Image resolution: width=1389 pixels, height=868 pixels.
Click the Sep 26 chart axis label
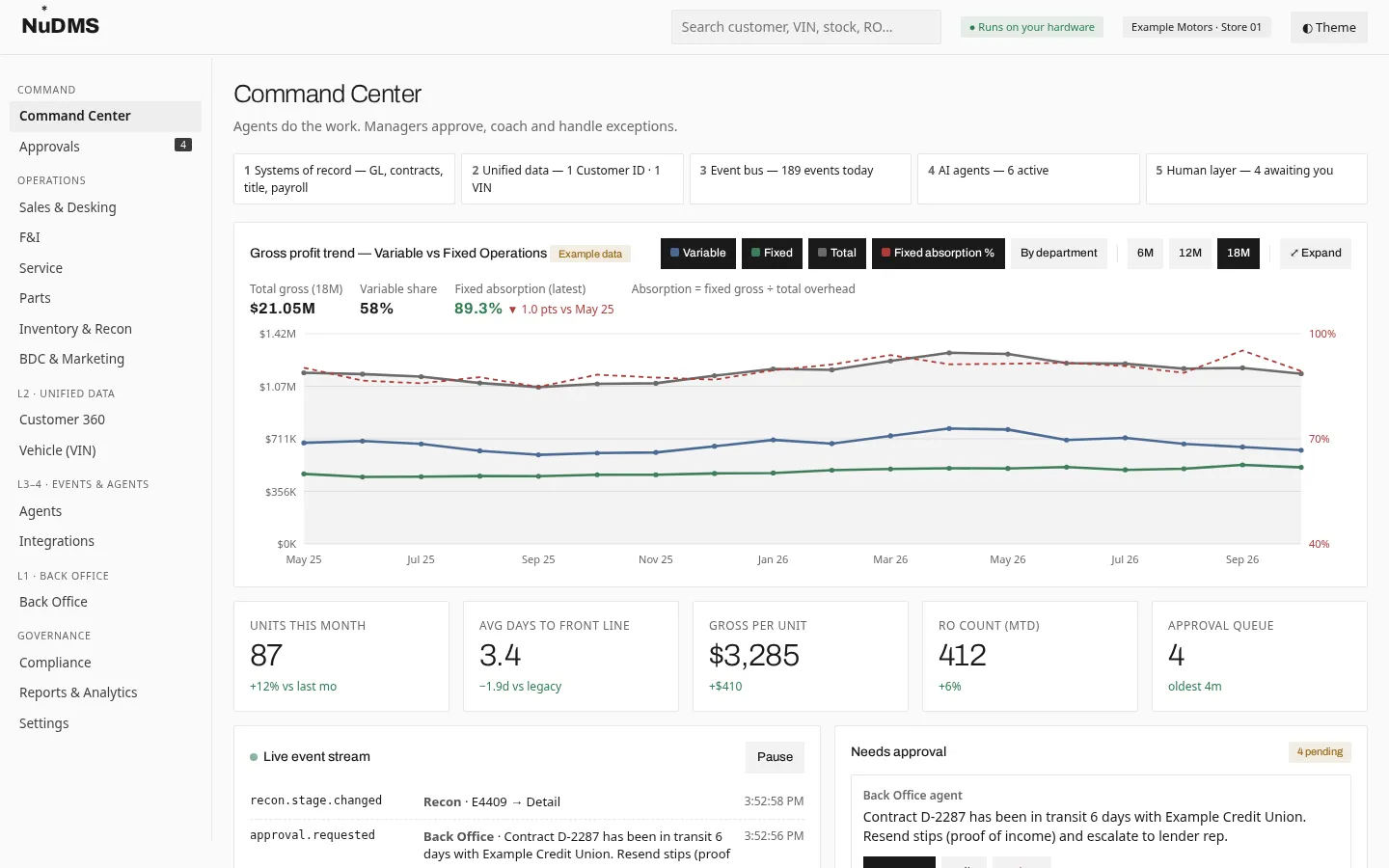(x=1242, y=559)
